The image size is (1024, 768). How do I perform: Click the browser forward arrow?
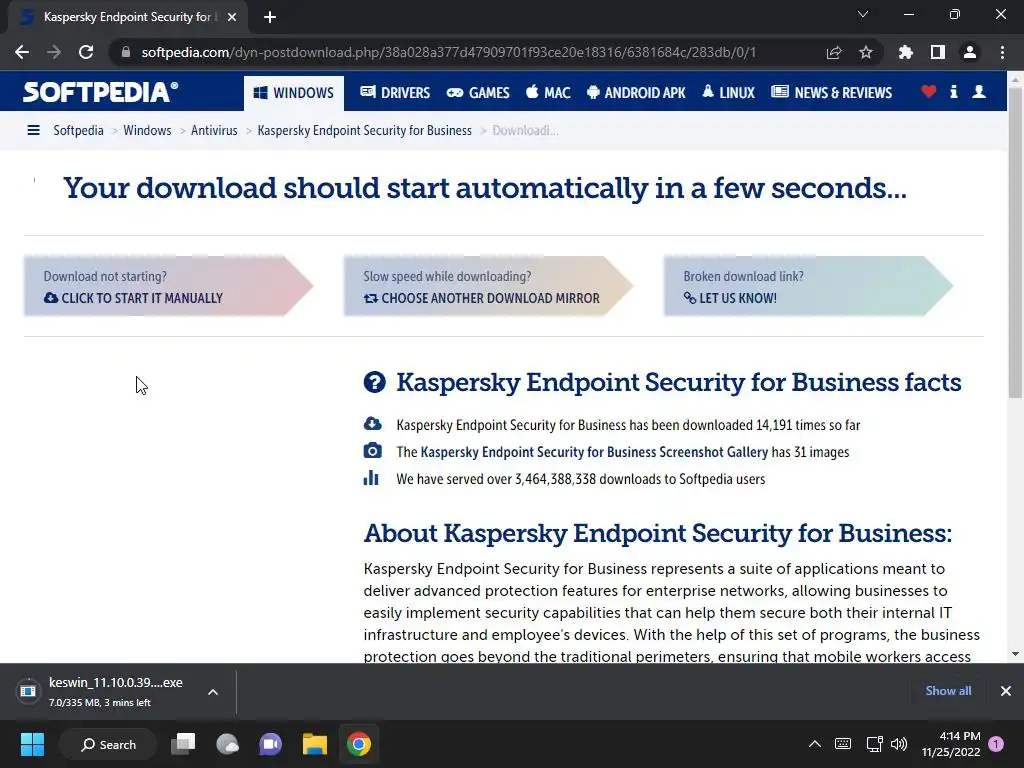(x=54, y=52)
